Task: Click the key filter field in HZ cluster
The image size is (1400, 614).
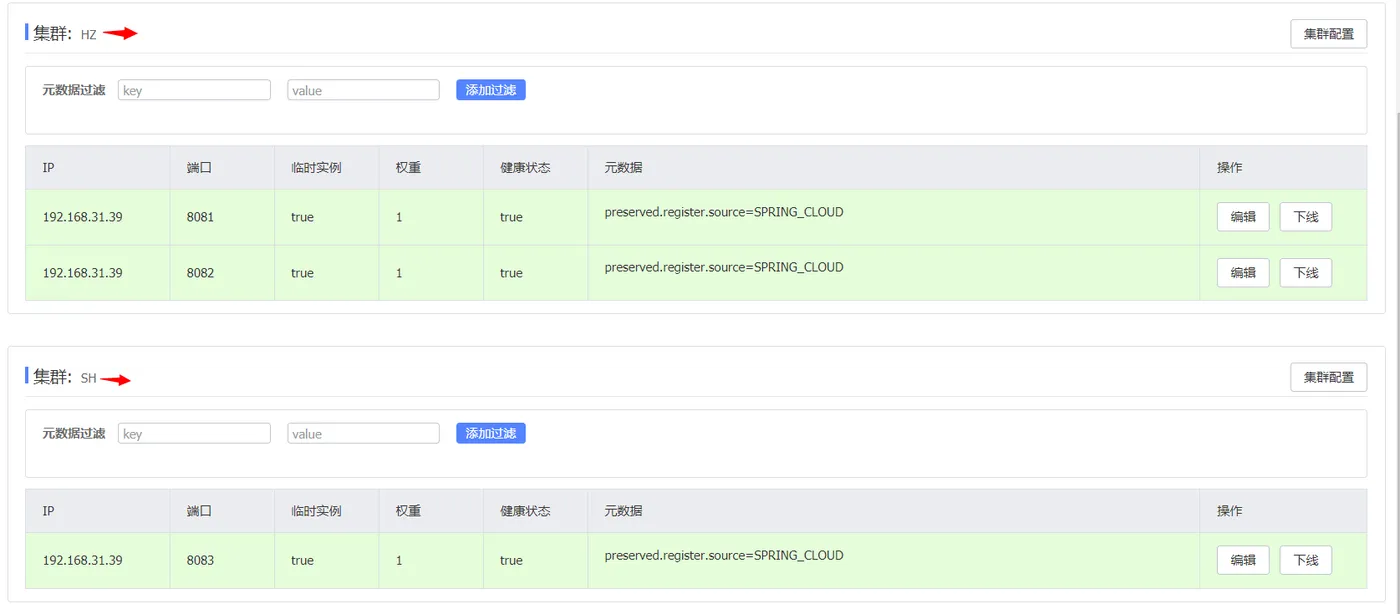Action: point(194,90)
